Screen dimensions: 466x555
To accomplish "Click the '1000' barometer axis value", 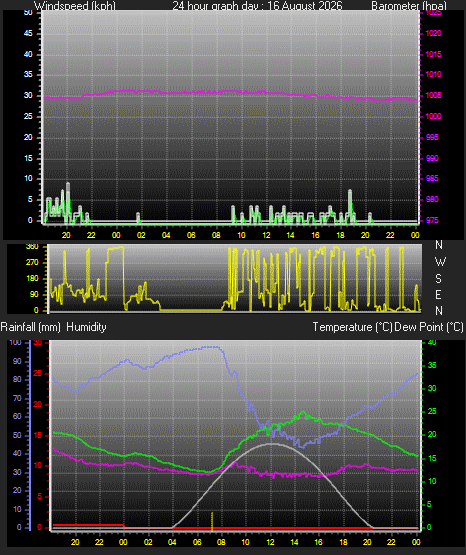I will point(433,116).
